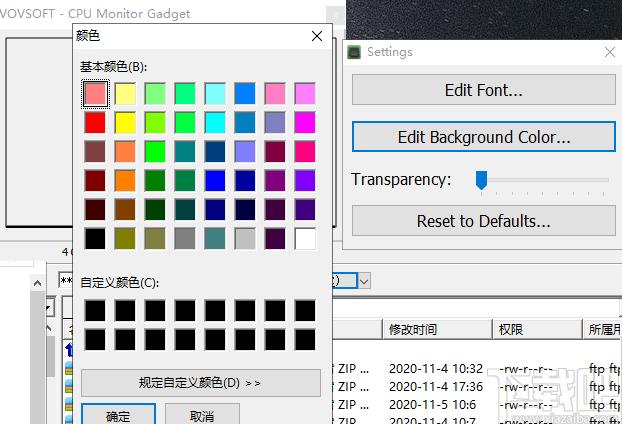Open the combo box dropdown arrow
This screenshot has width=622, height=424.
pyautogui.click(x=364, y=281)
